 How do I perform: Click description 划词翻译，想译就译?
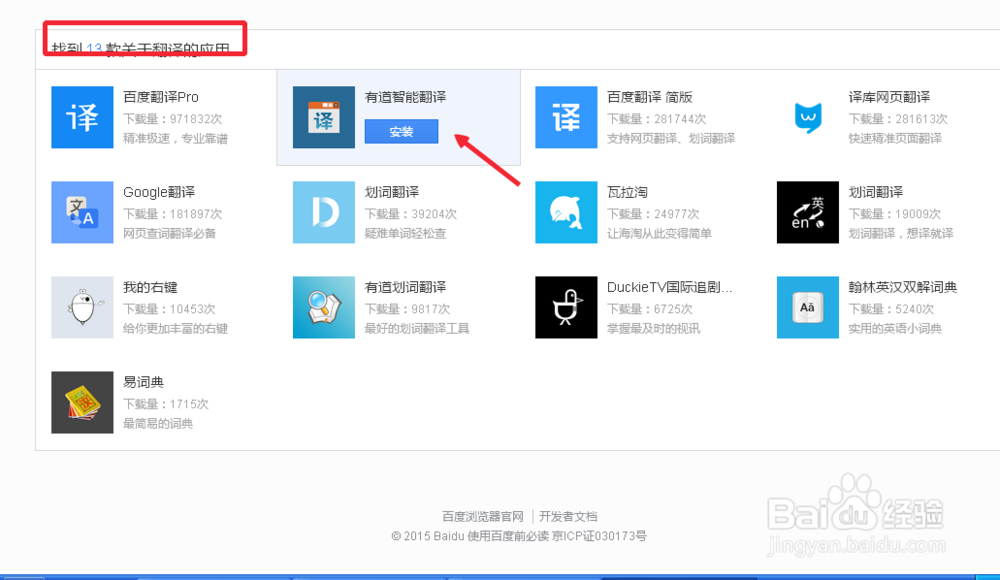click(x=901, y=234)
